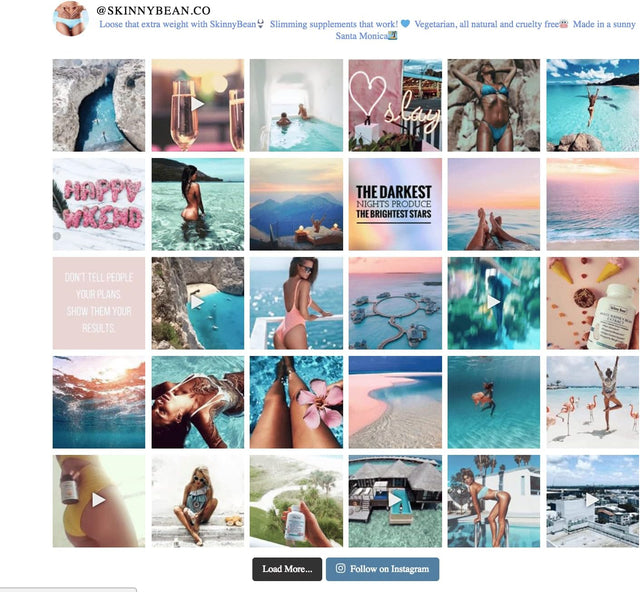
Task: Open the Don't Tell People Your Plans post
Action: coord(99,303)
